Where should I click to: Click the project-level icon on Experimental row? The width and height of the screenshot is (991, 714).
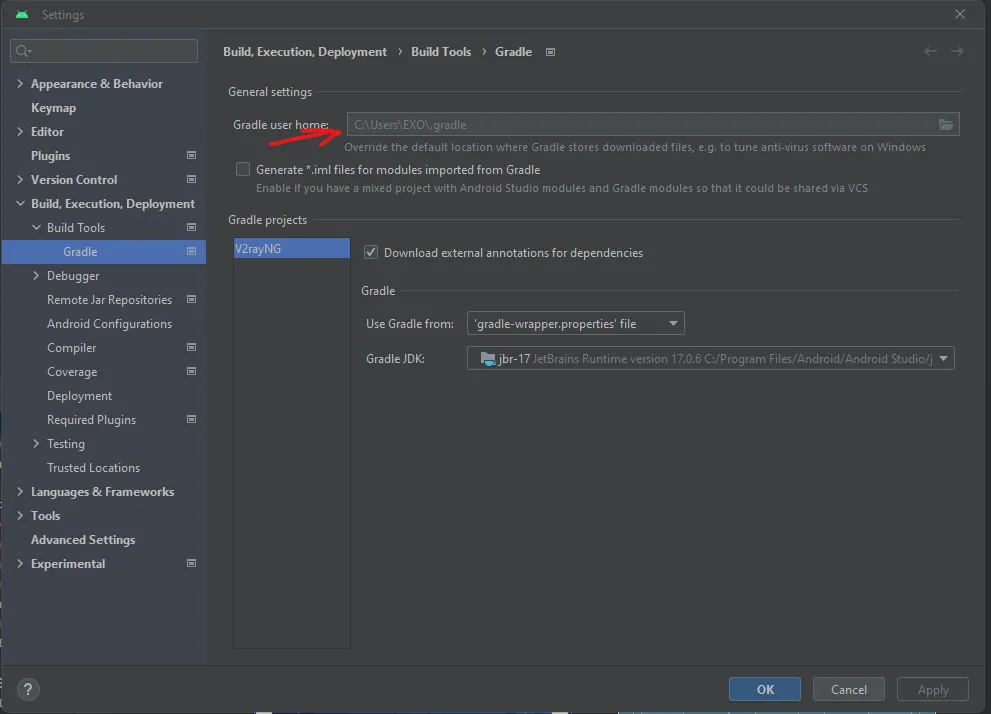tap(192, 564)
